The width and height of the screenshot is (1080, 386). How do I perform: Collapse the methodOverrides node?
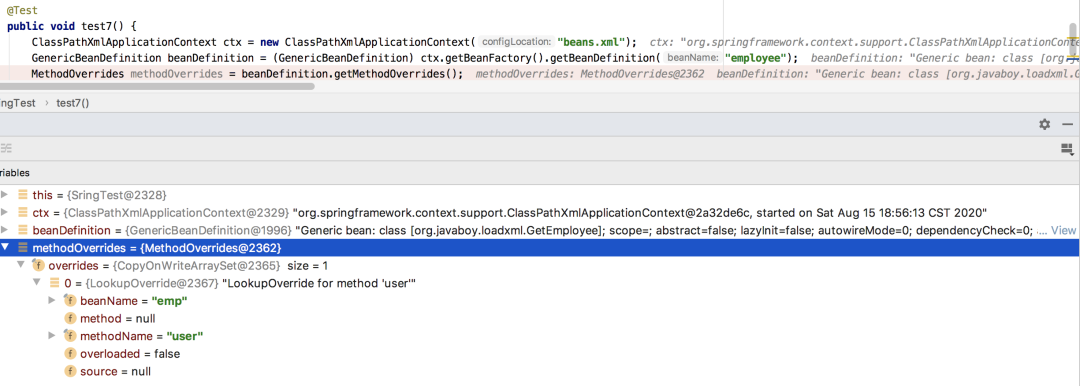(x=6, y=247)
